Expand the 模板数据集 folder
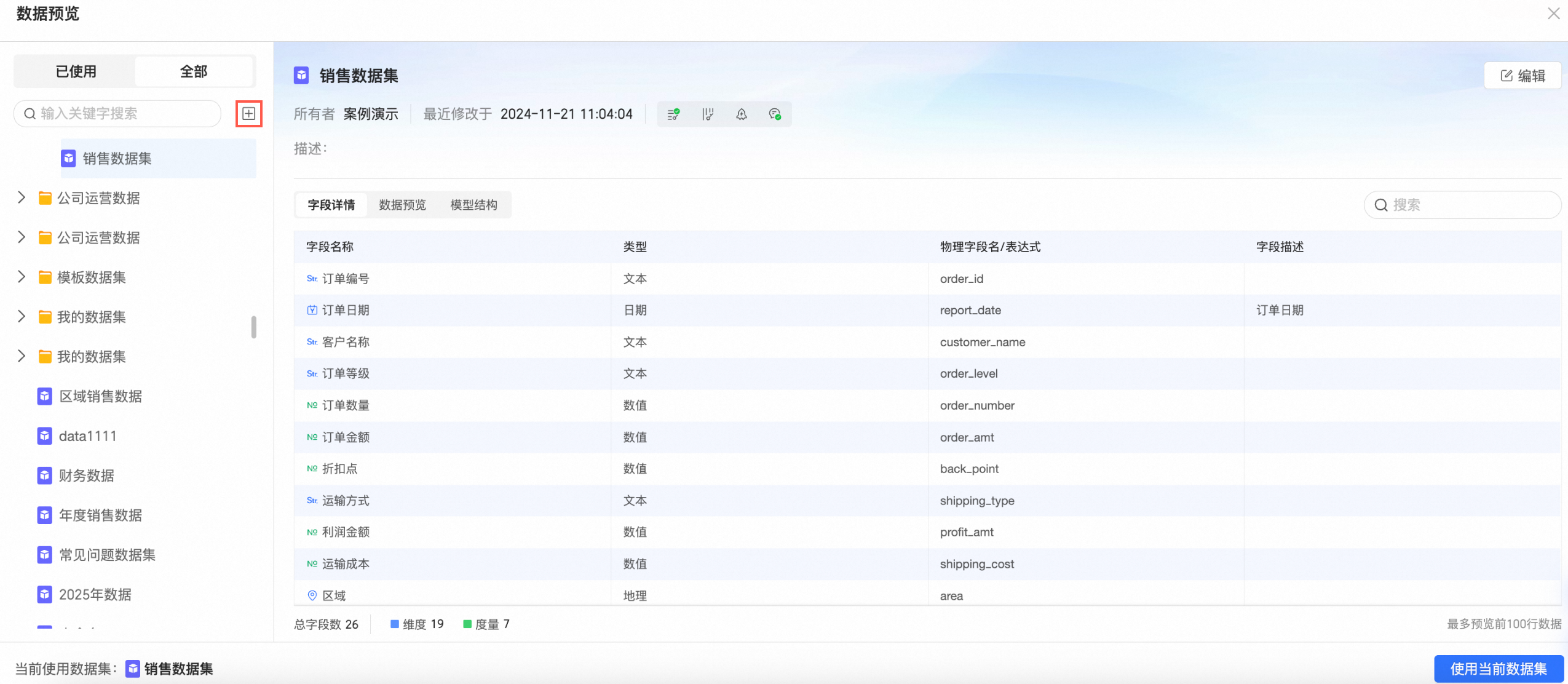 tap(22, 277)
